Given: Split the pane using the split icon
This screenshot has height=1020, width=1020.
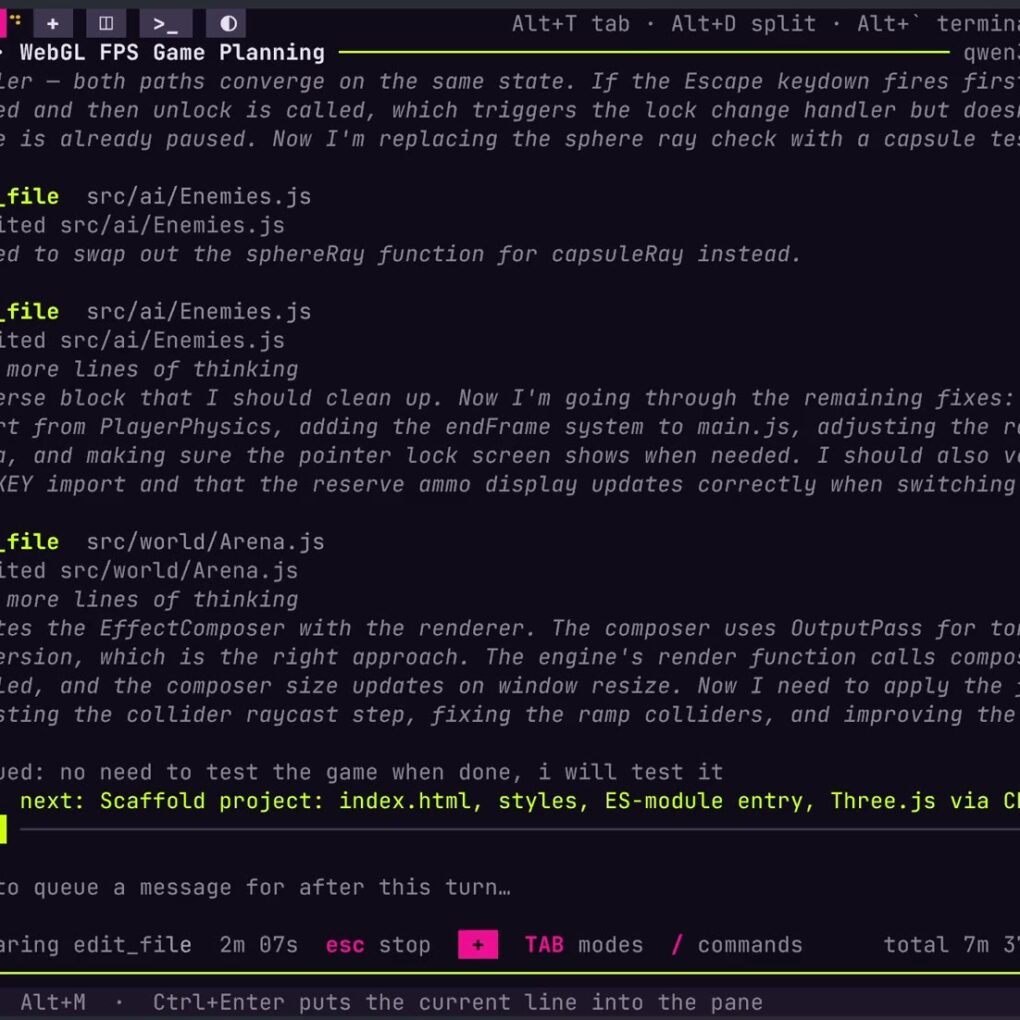Looking at the screenshot, I should click(x=106, y=24).
